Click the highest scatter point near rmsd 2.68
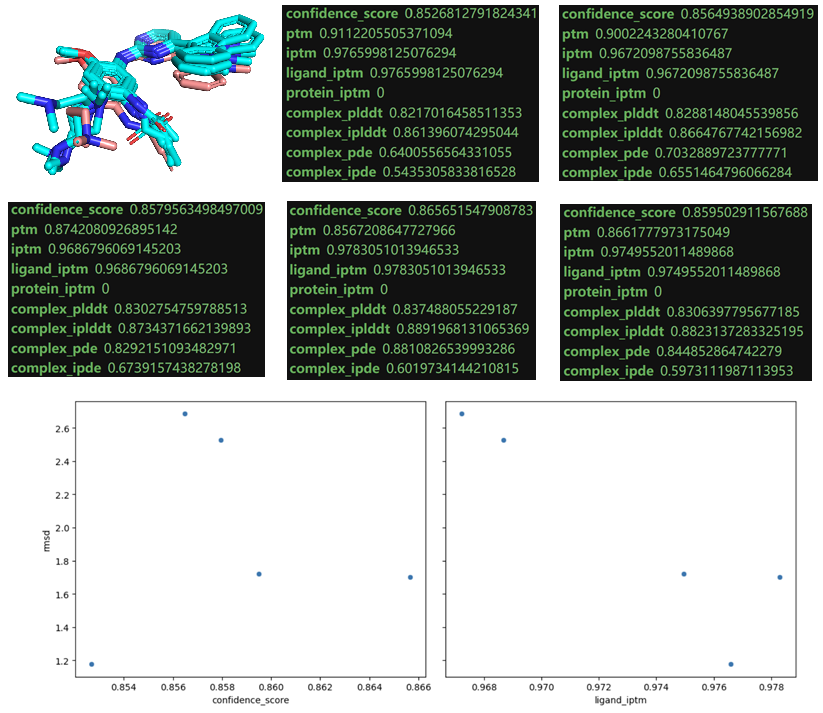The height and width of the screenshot is (713, 823). click(x=185, y=412)
